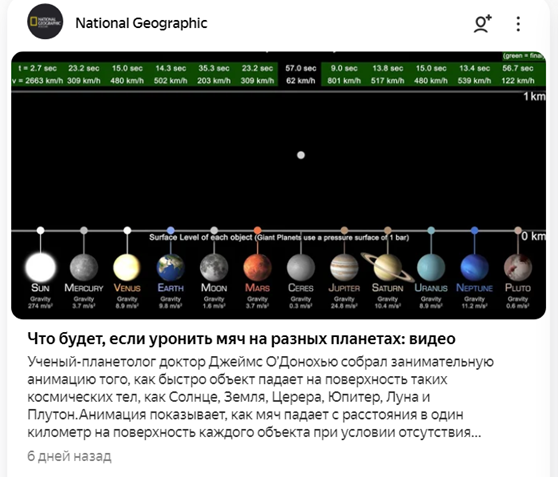
Task: Subscribe with the add-person icon
Action: 482,23
